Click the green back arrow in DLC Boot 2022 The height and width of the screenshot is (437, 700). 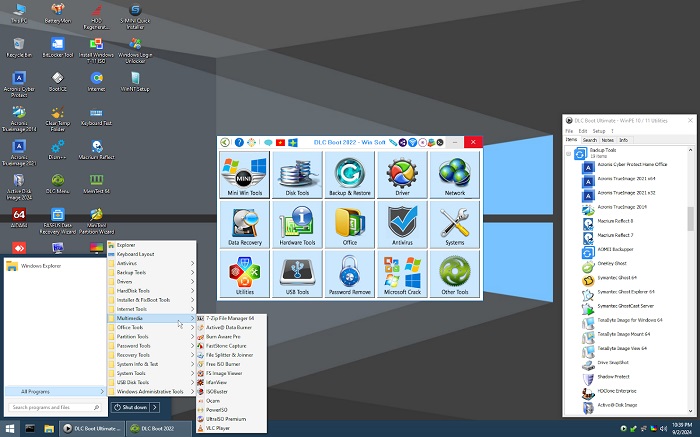click(x=225, y=142)
